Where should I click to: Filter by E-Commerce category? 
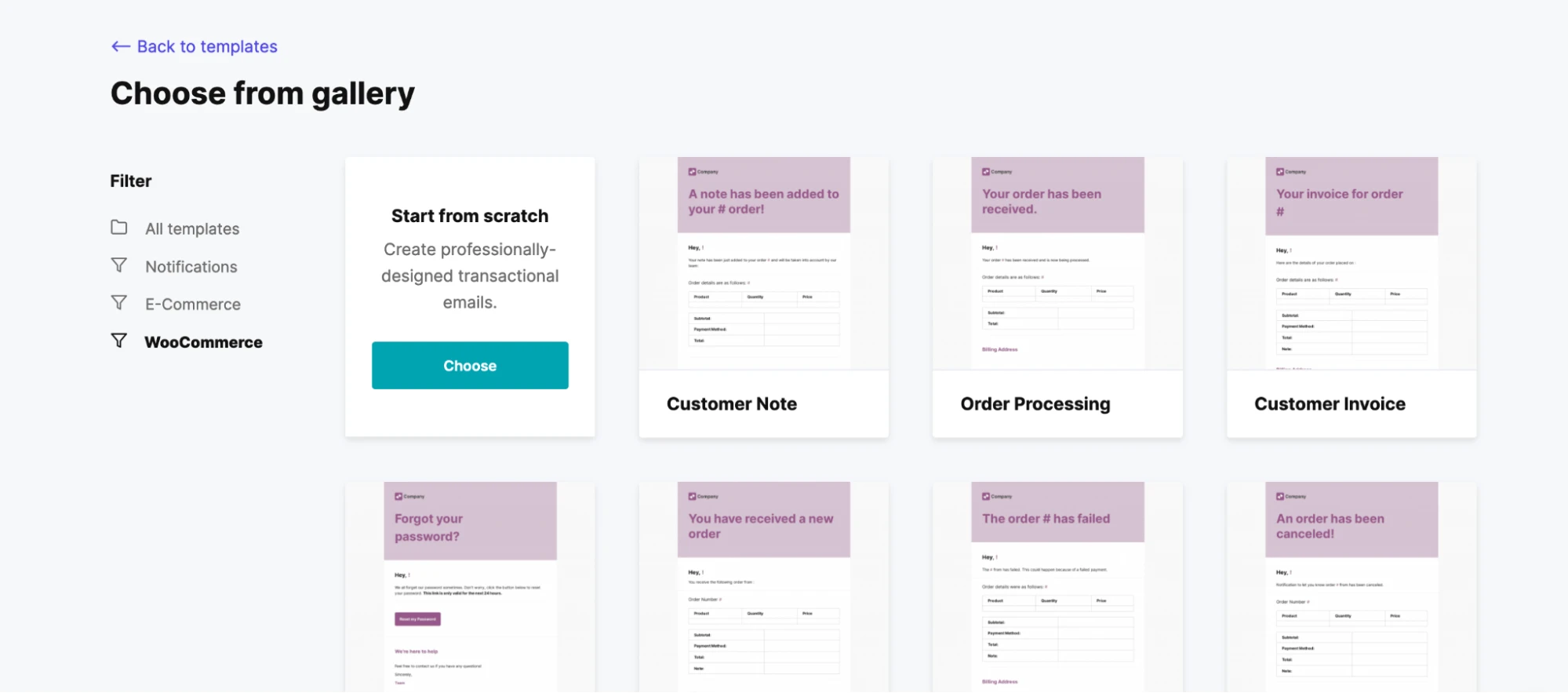pos(193,305)
